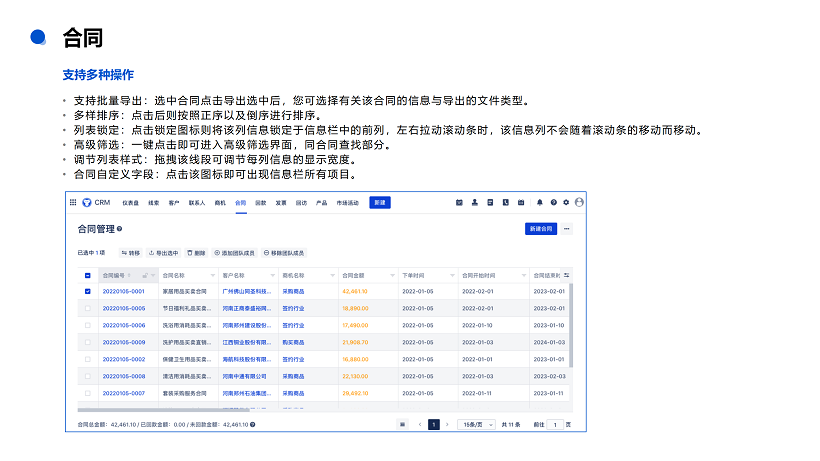This screenshot has width=820, height=461.
Task: Switch to the 商机 tab
Action: coord(220,203)
